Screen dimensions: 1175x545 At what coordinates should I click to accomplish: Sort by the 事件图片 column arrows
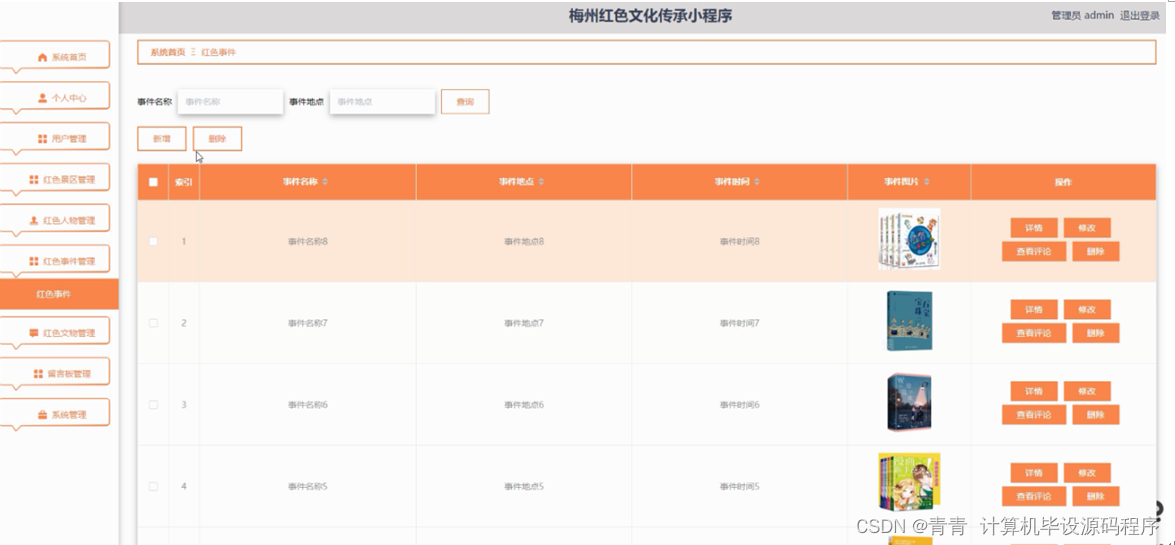pos(927,182)
